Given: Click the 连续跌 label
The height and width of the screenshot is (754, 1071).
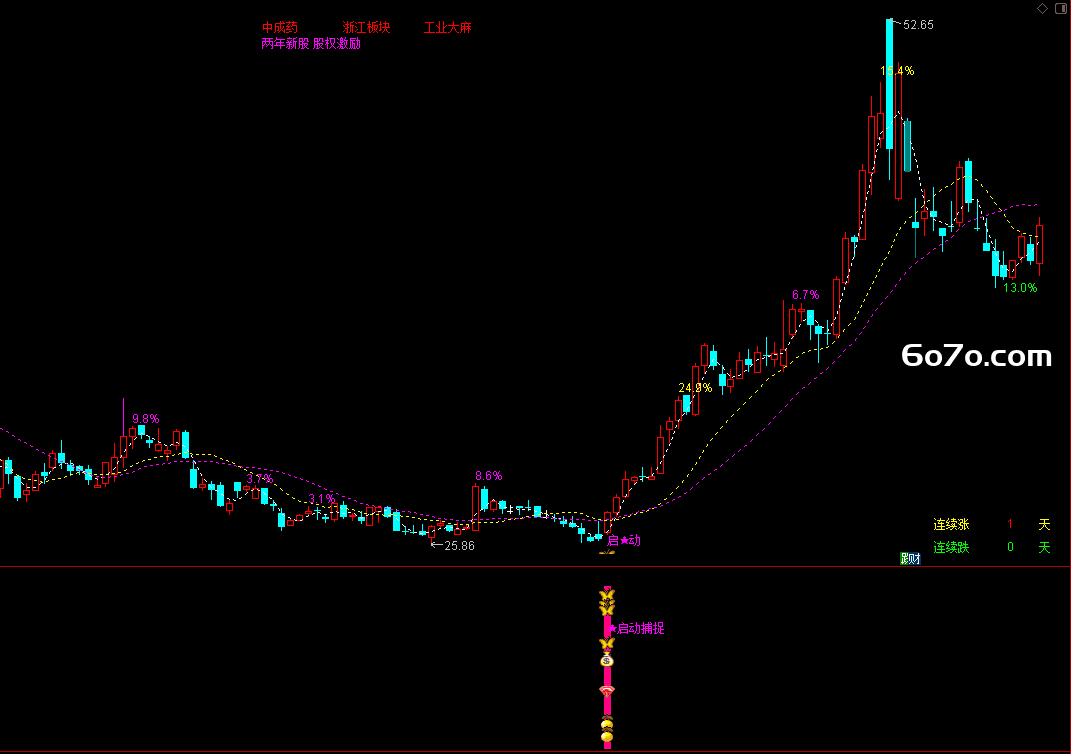Looking at the screenshot, I should pyautogui.click(x=951, y=547).
